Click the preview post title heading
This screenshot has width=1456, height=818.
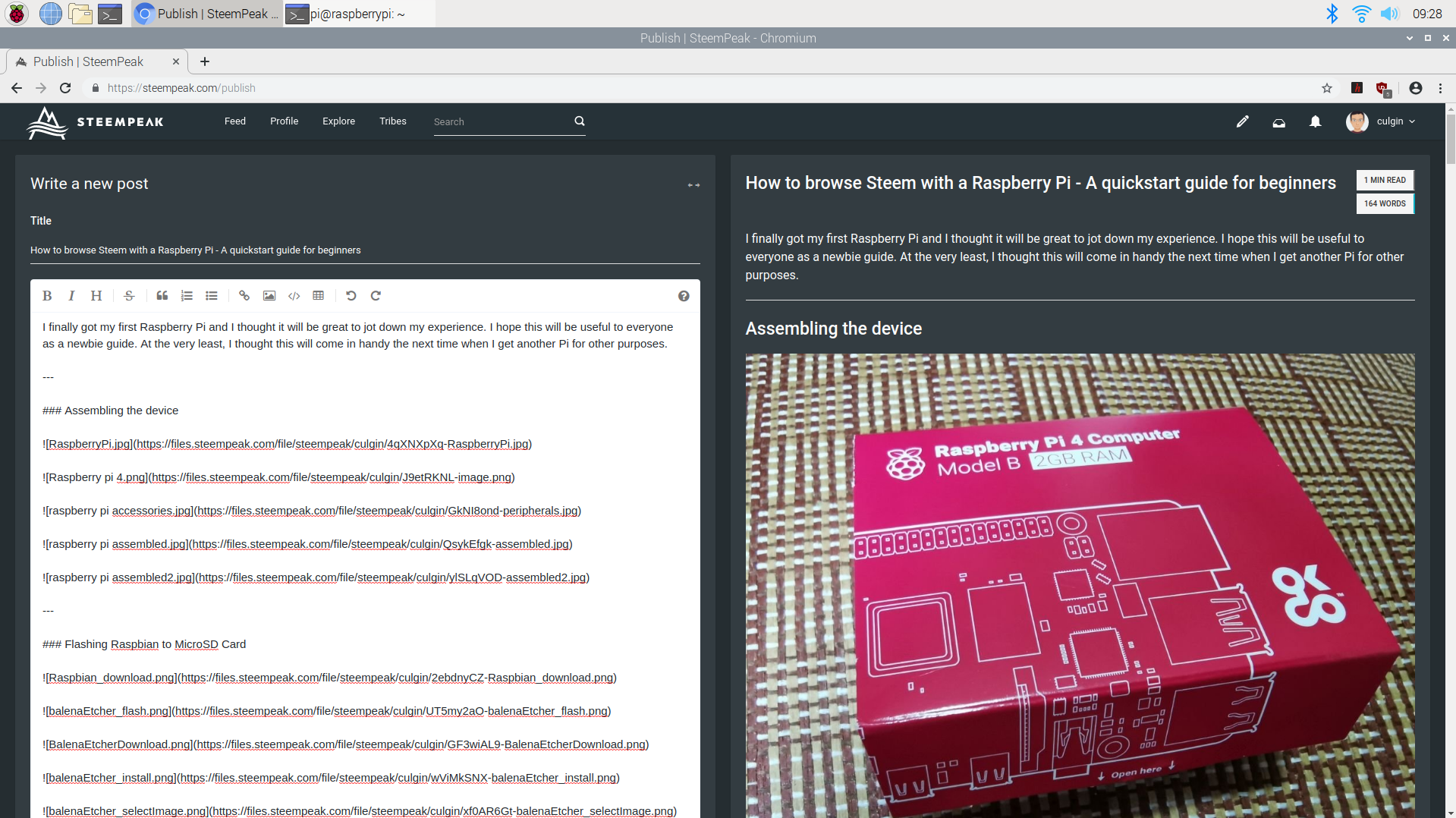(1040, 183)
